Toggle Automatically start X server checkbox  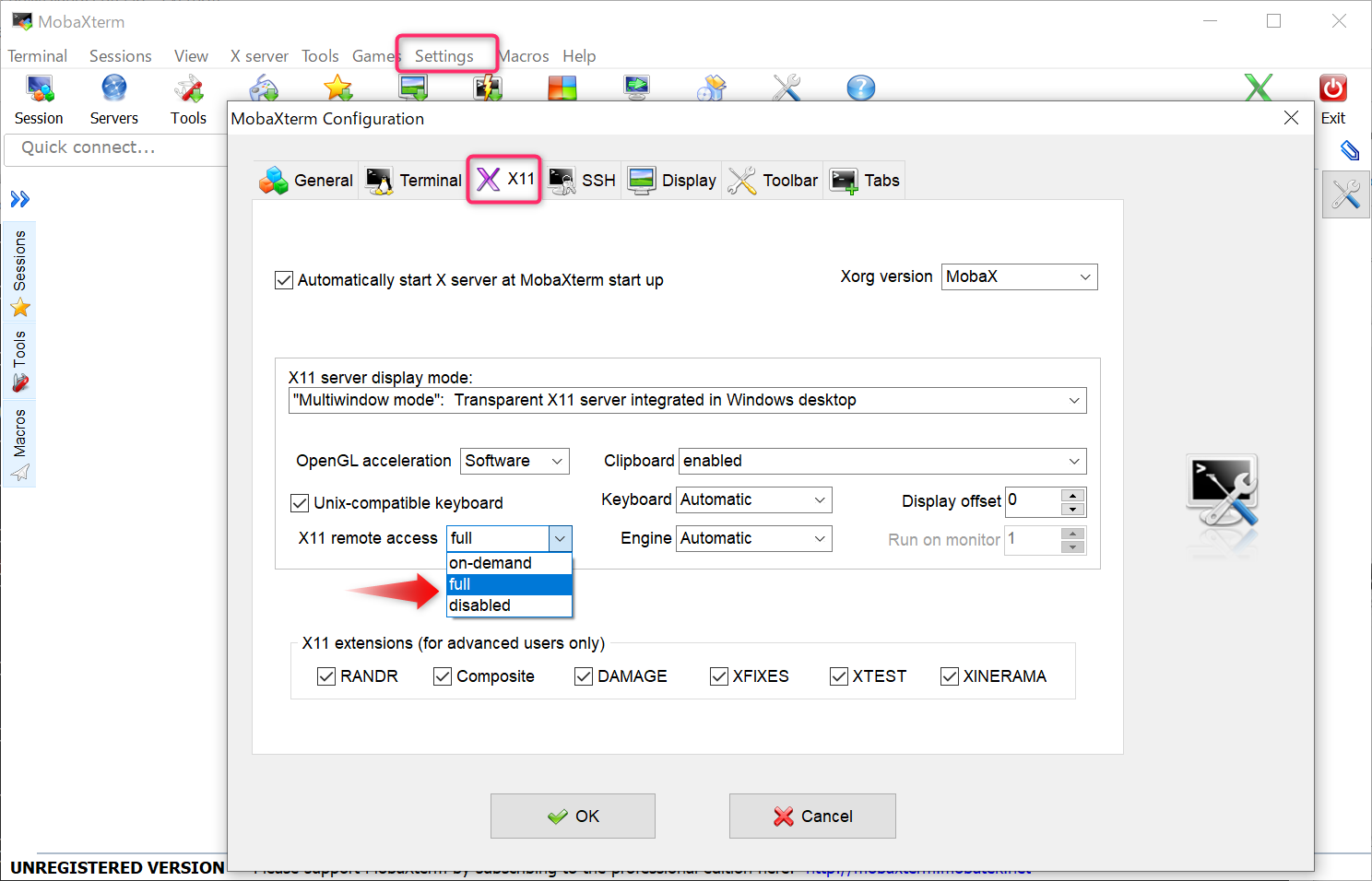[284, 280]
